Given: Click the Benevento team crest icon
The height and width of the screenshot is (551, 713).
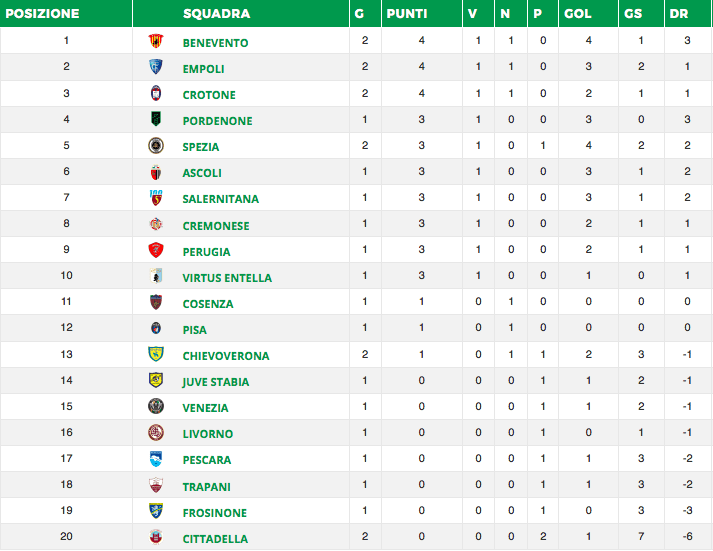Looking at the screenshot, I should coord(155,42).
